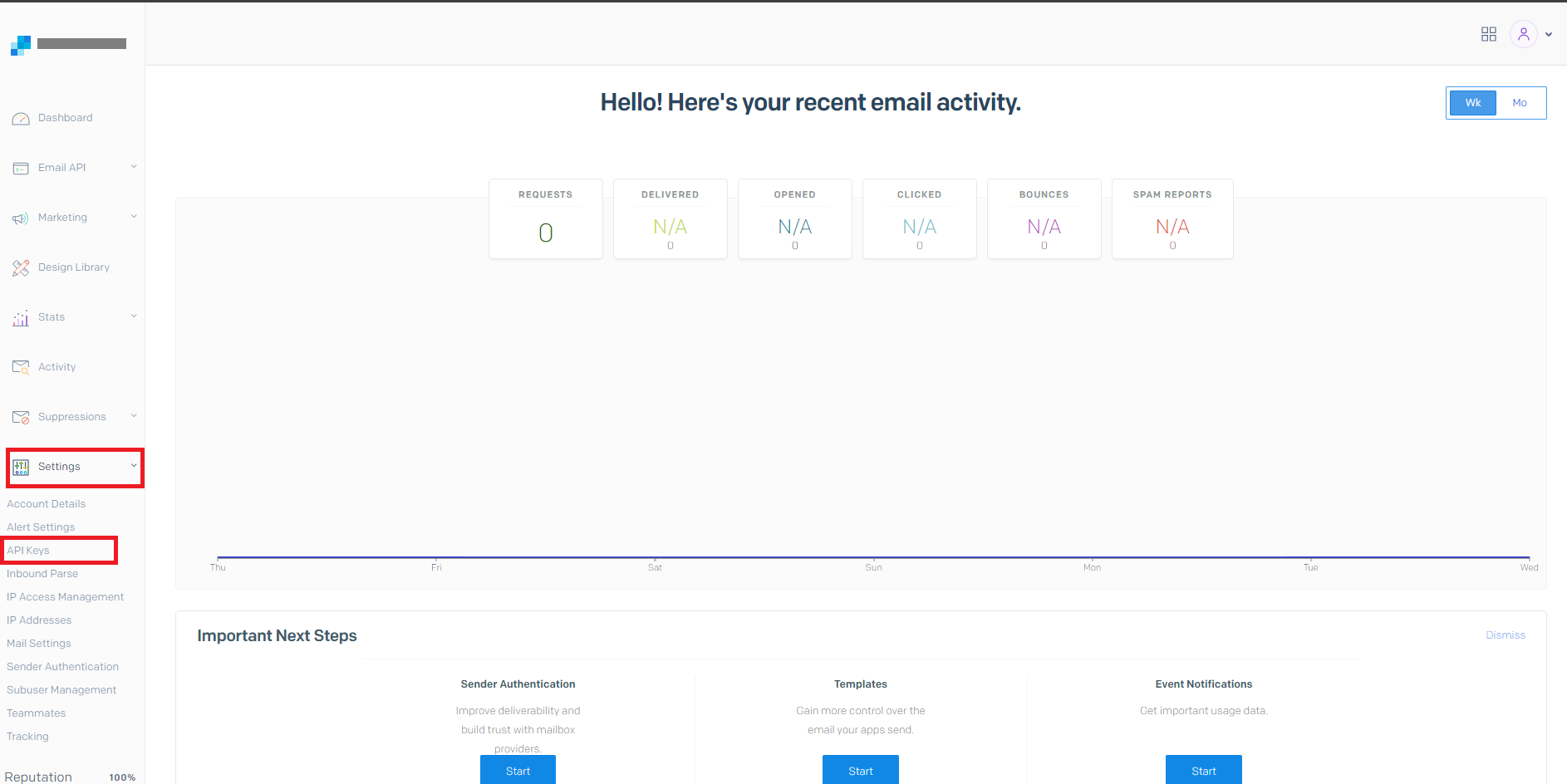The image size is (1567, 784).
Task: Switch chart to monthly view with Mo
Action: [1519, 103]
